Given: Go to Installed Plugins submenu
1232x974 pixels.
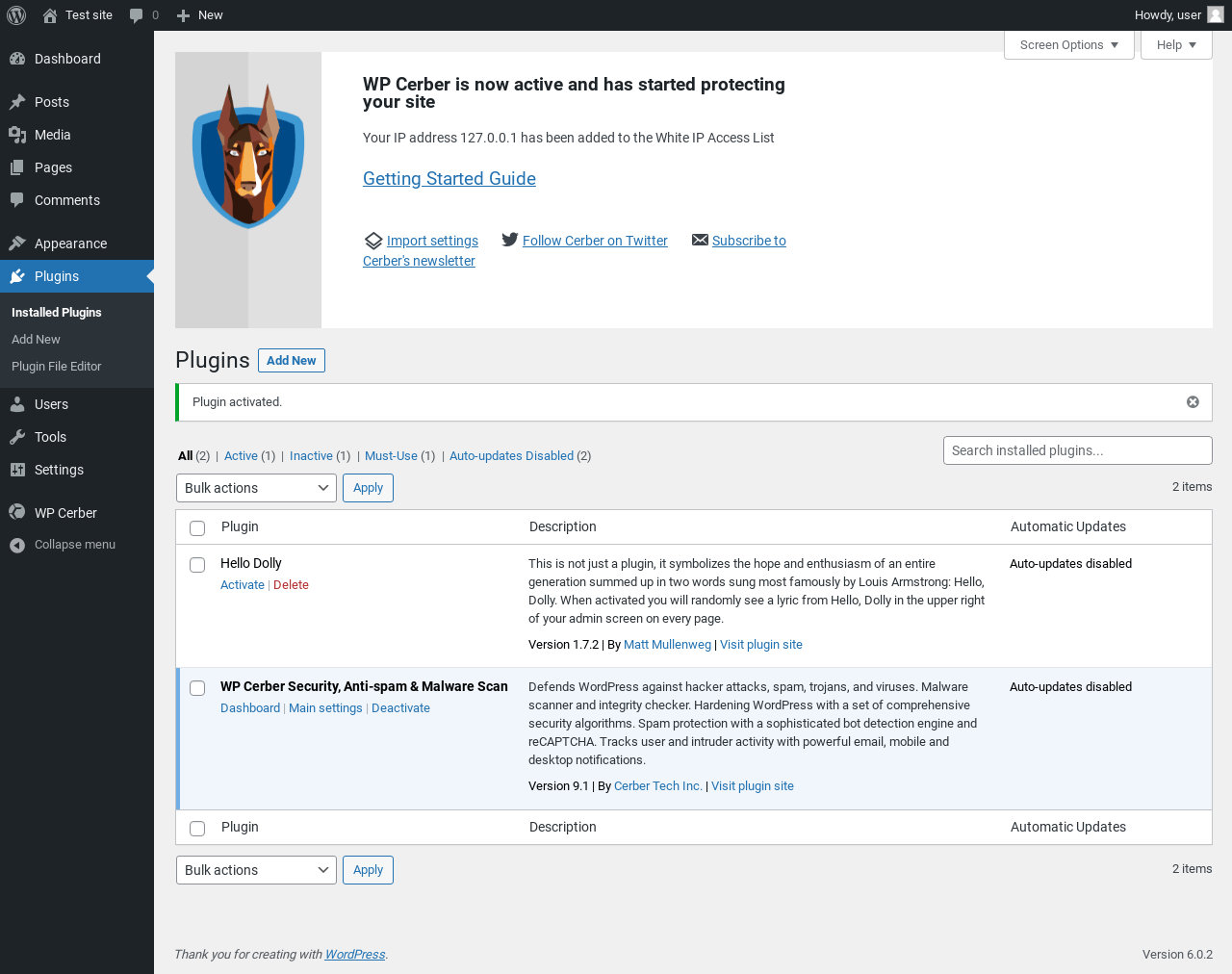Looking at the screenshot, I should point(57,313).
